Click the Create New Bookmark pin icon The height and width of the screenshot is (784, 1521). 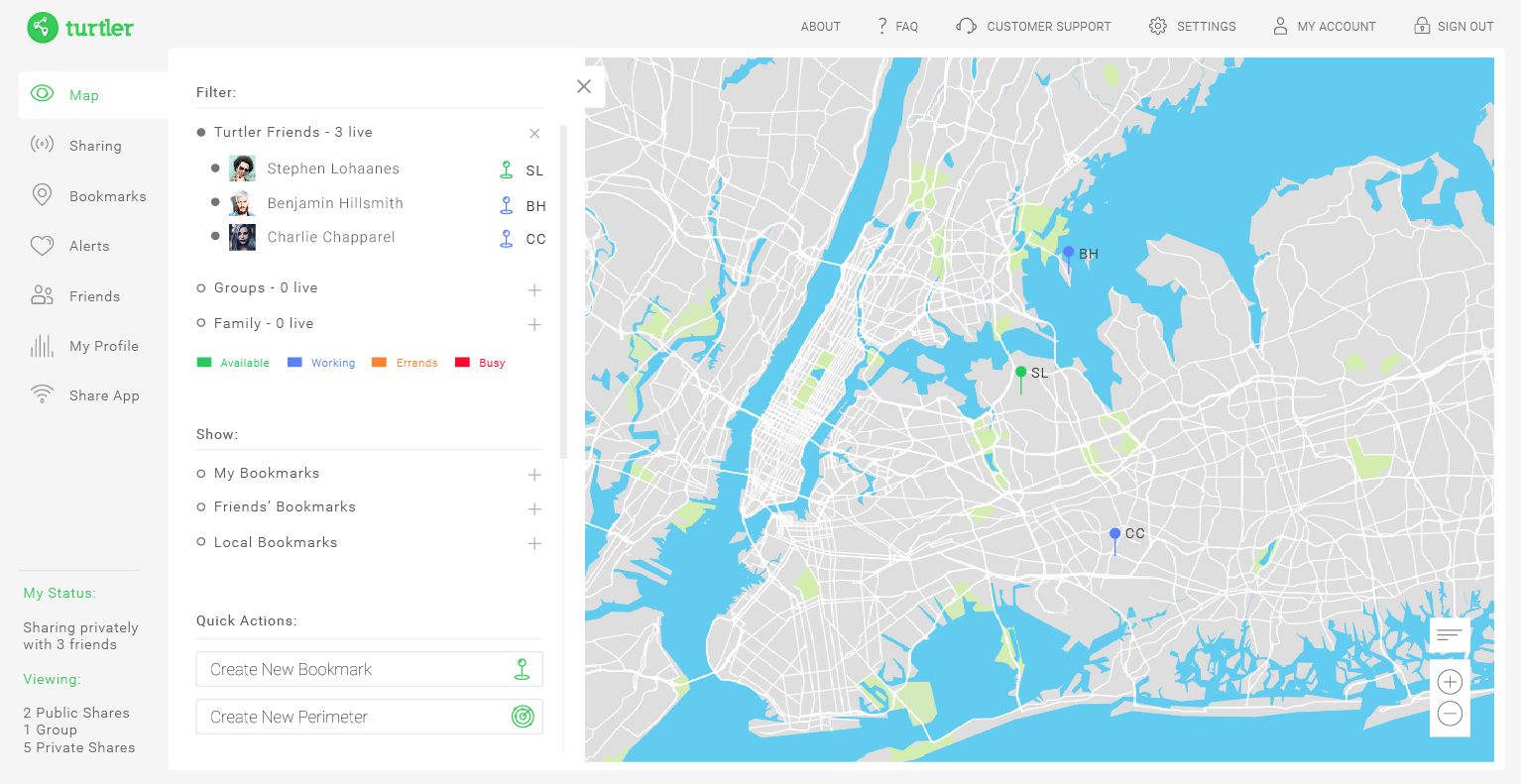523,669
